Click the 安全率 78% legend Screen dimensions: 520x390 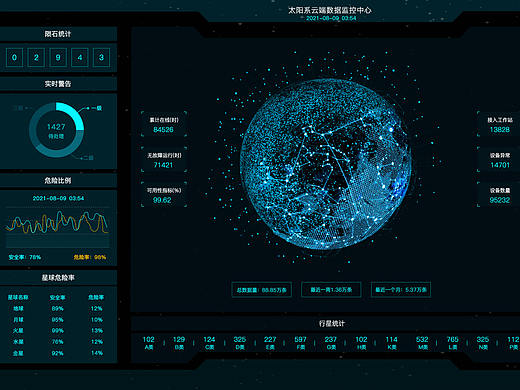[25, 257]
